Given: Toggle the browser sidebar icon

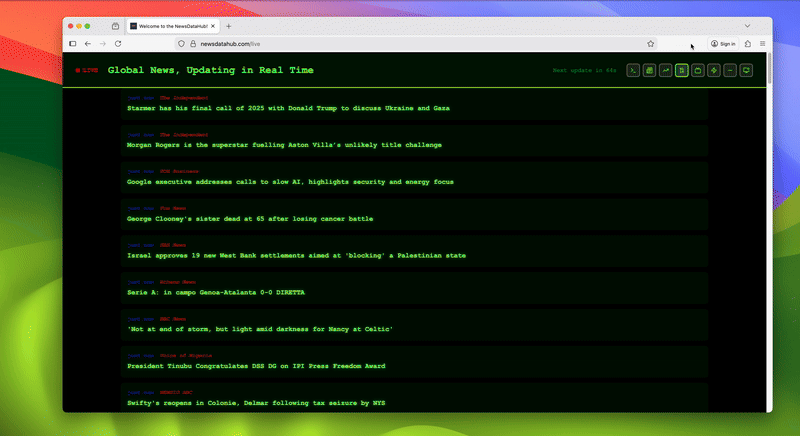Looking at the screenshot, I should [x=72, y=44].
